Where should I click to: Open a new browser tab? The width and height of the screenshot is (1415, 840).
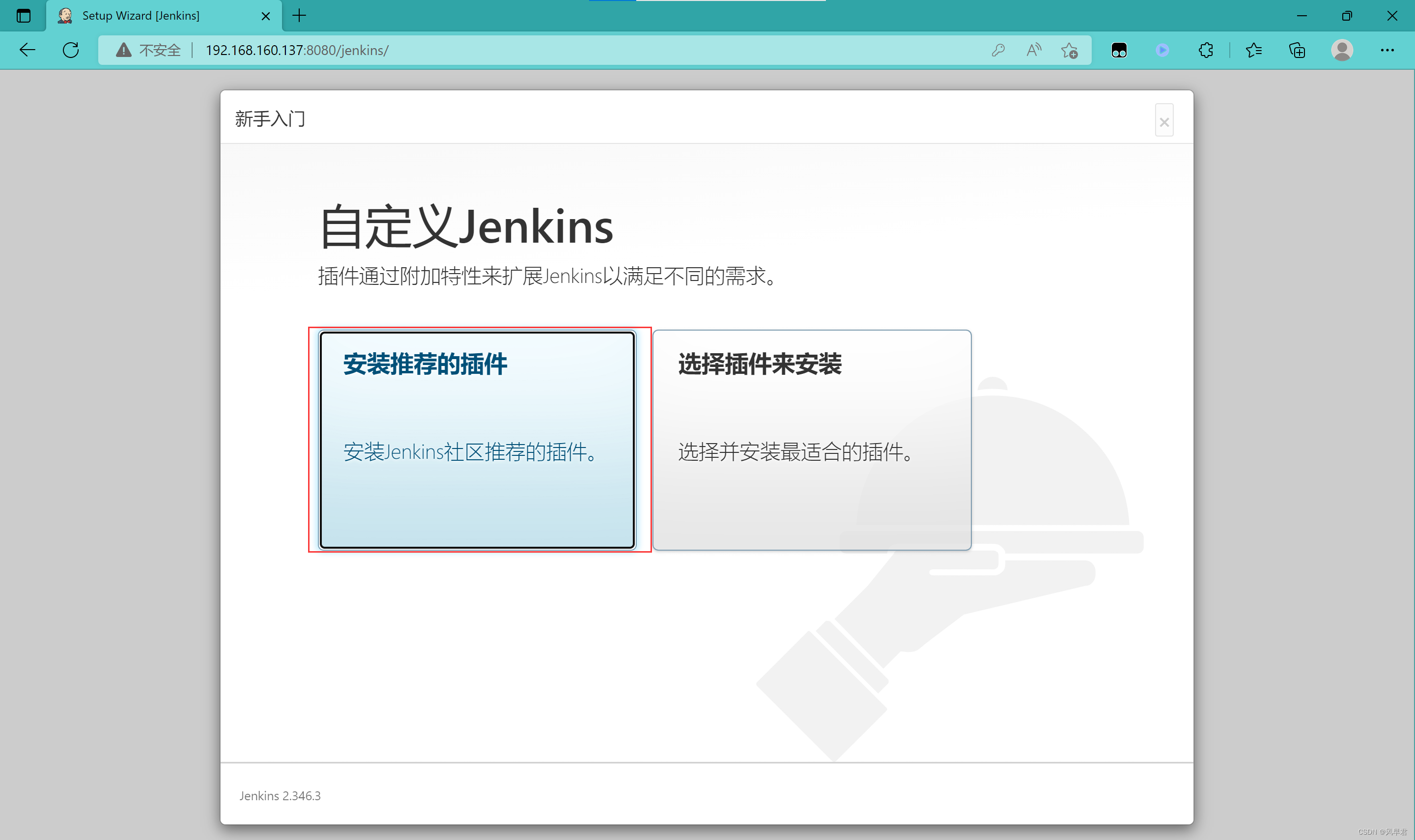click(299, 15)
